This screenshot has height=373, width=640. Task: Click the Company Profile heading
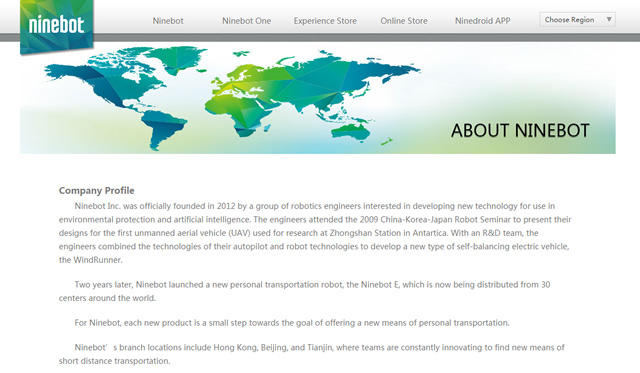[x=96, y=191]
